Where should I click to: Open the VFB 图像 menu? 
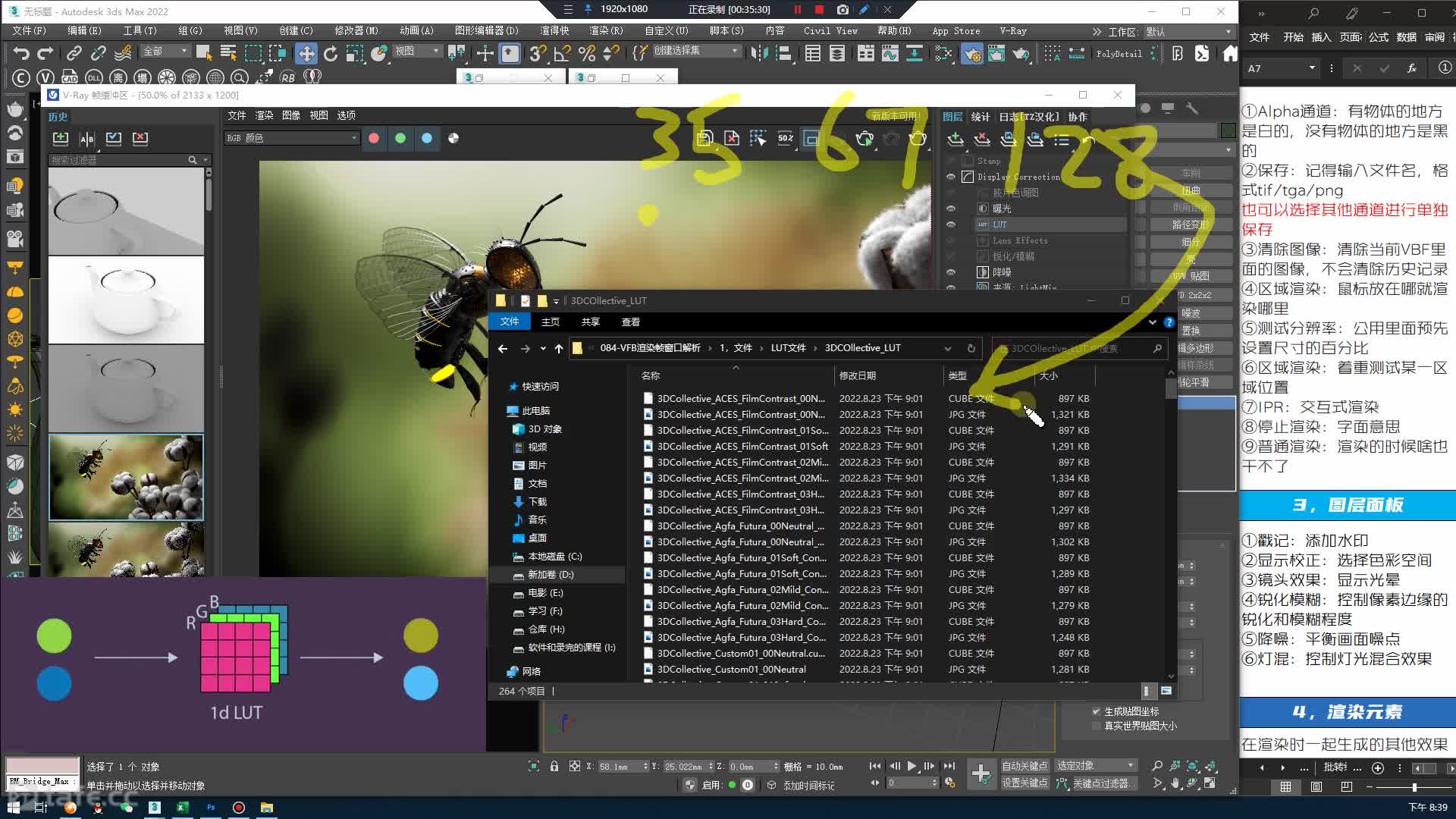(291, 115)
